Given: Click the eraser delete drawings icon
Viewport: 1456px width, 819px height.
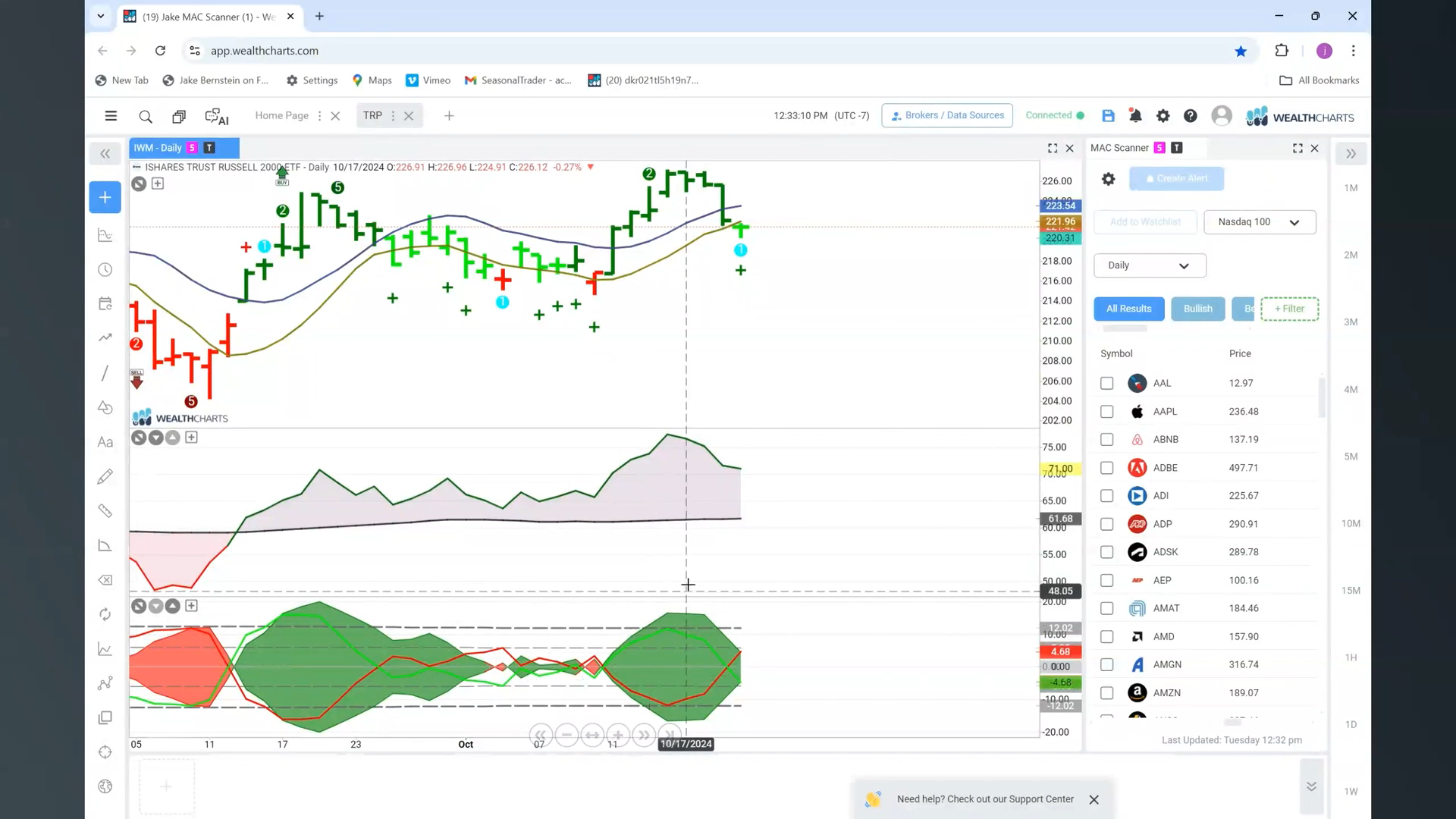Looking at the screenshot, I should point(105,580).
